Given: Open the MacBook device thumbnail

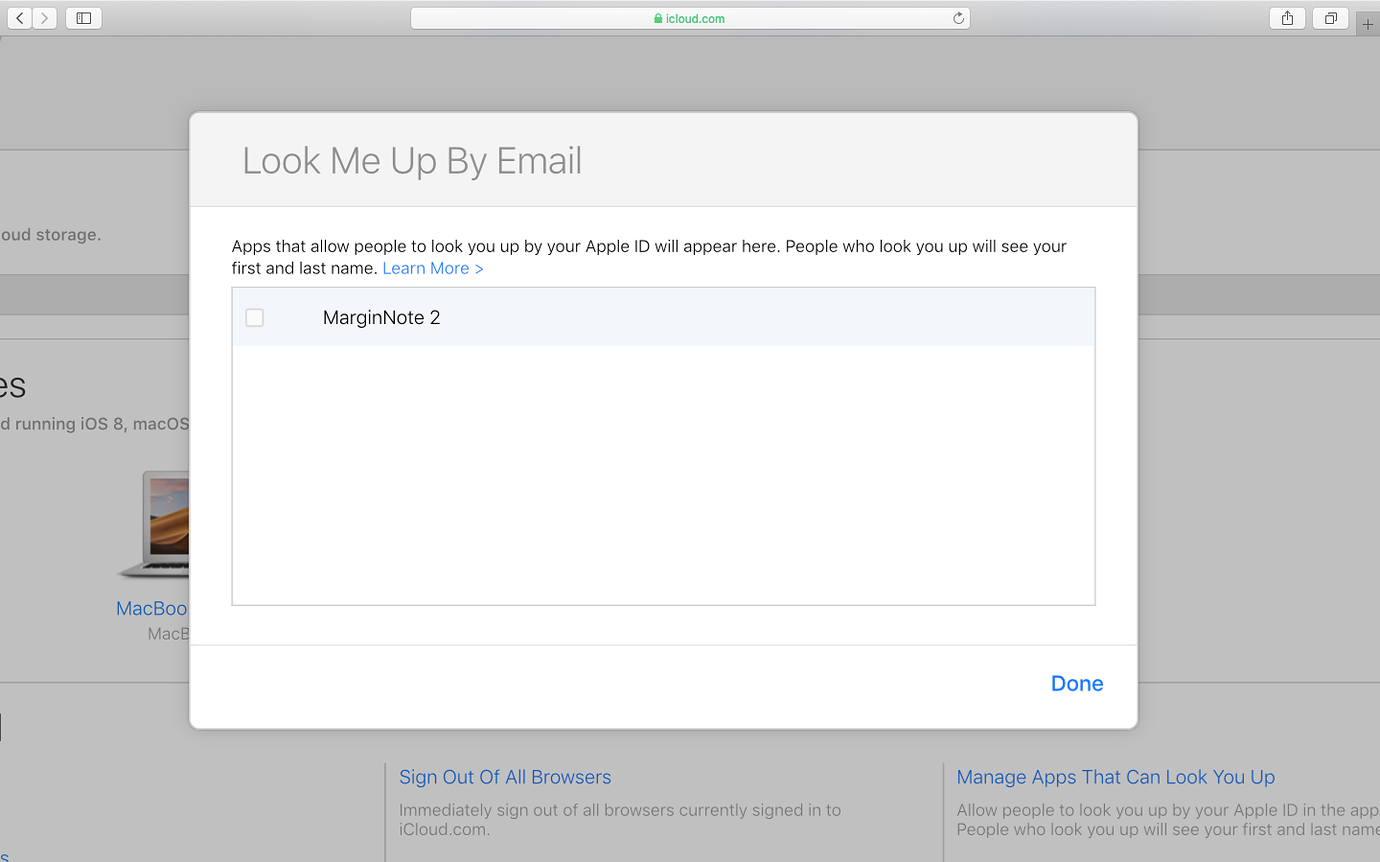Looking at the screenshot, I should coord(154,525).
